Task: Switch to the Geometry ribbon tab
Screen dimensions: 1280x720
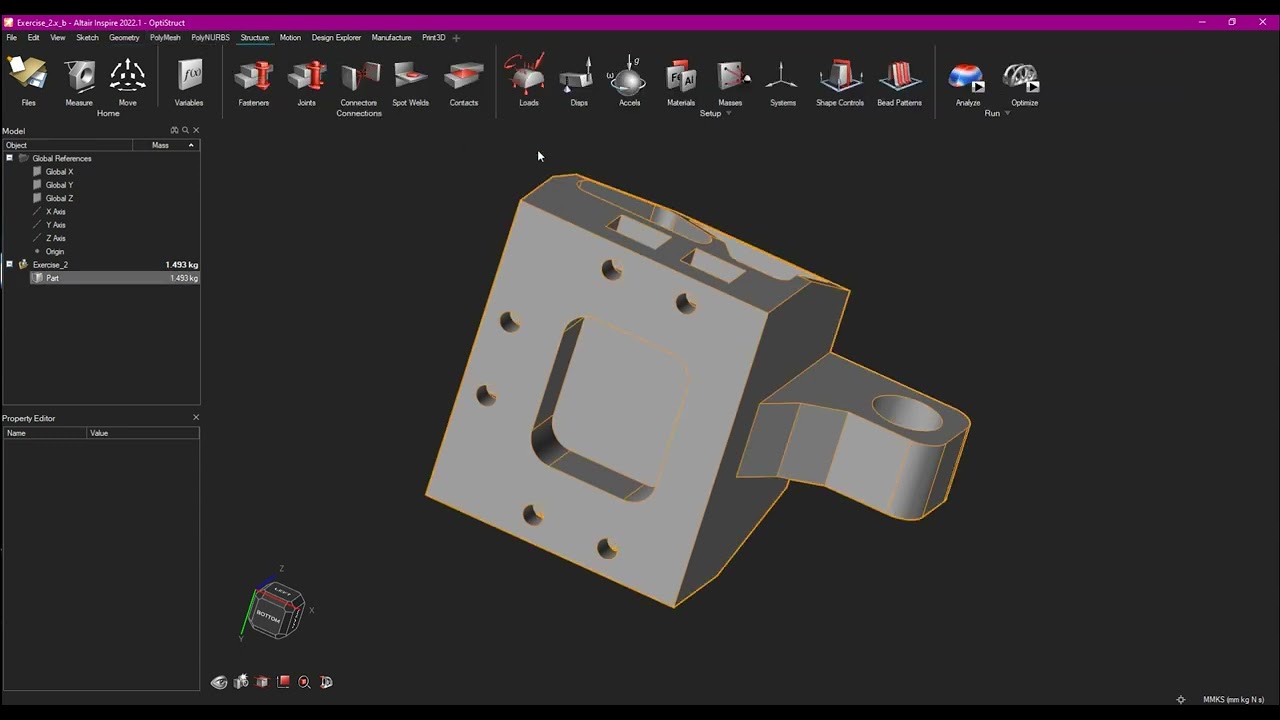Action: coord(124,37)
